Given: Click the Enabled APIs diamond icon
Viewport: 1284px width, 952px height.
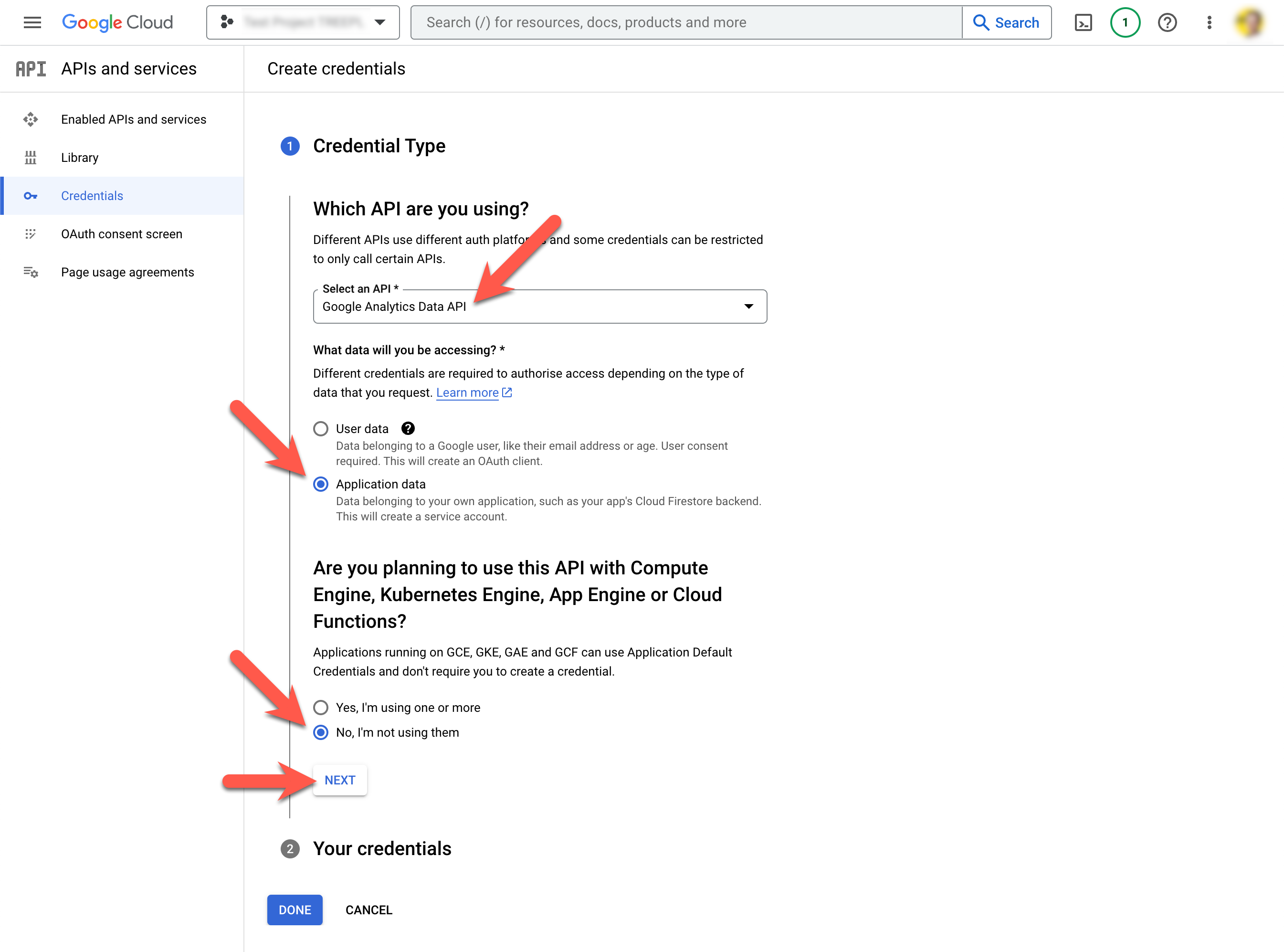Looking at the screenshot, I should pyautogui.click(x=31, y=119).
